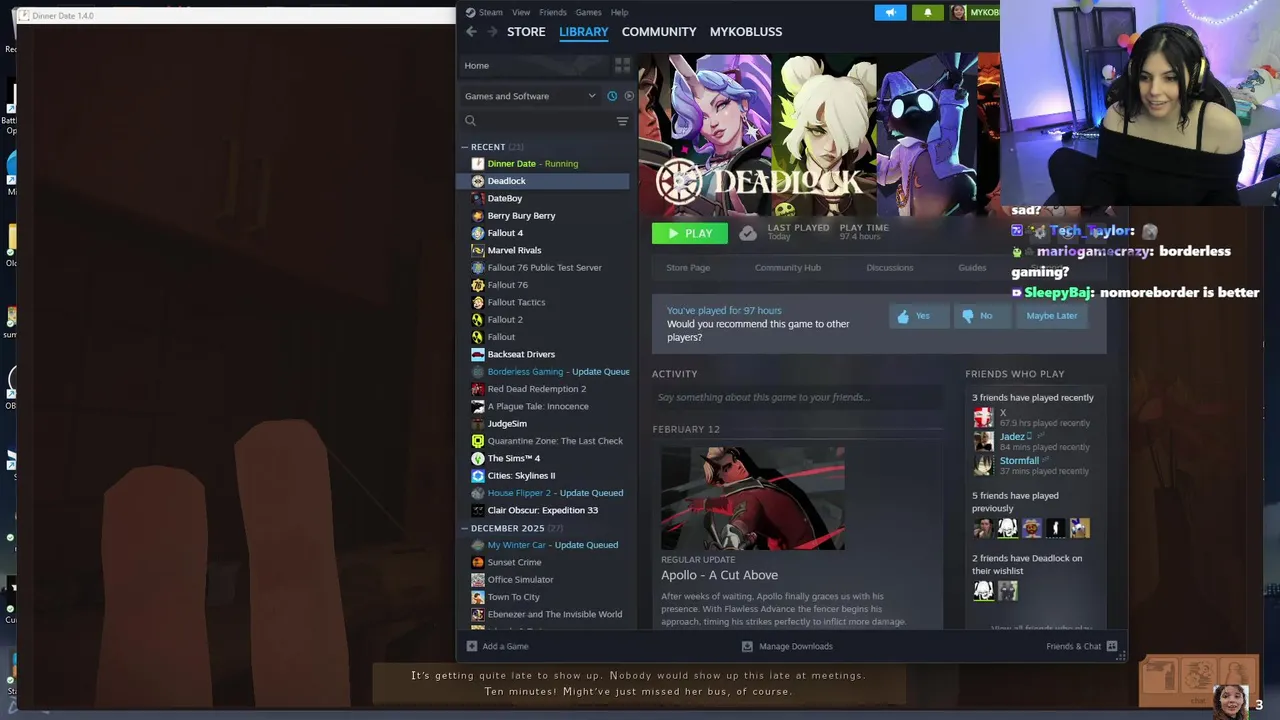Click the Marvel Rivals game icon

click(x=478, y=250)
